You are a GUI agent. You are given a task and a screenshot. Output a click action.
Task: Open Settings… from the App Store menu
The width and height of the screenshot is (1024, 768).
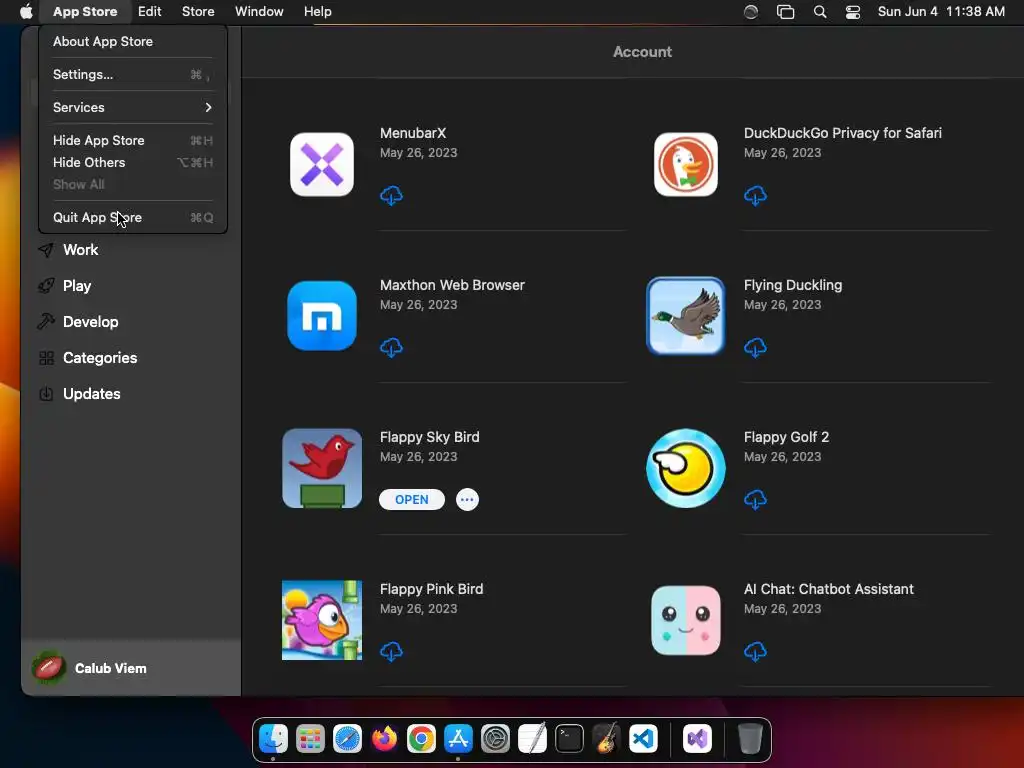[x=133, y=74]
